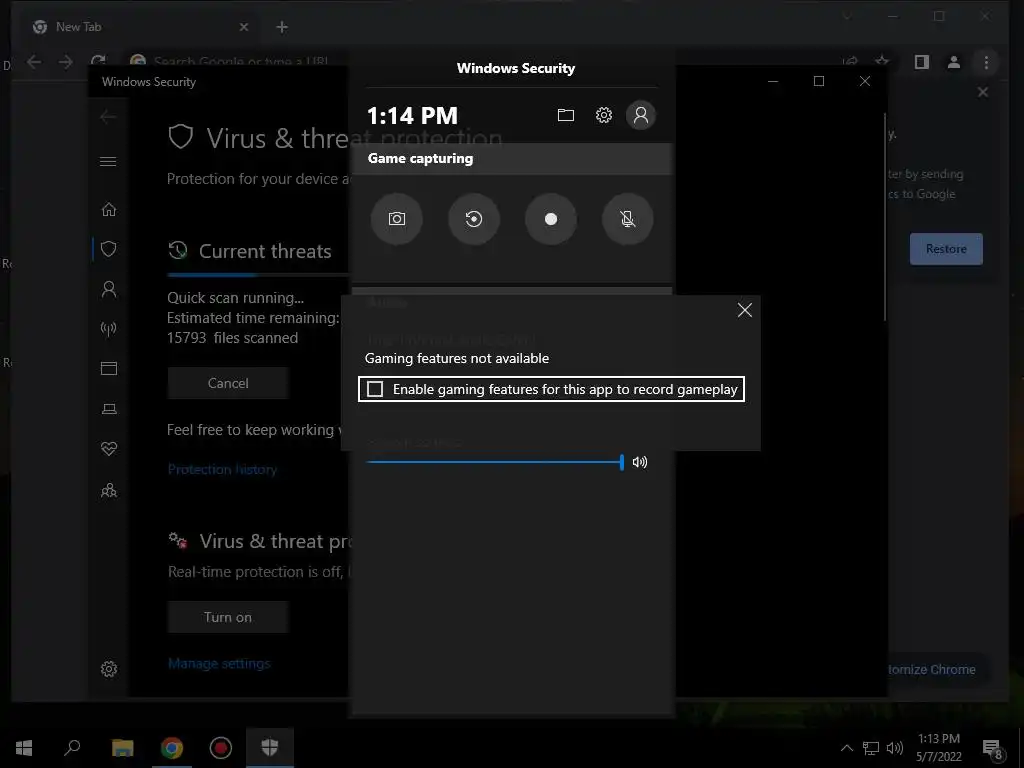Go forward in the Chrome window

coord(66,62)
